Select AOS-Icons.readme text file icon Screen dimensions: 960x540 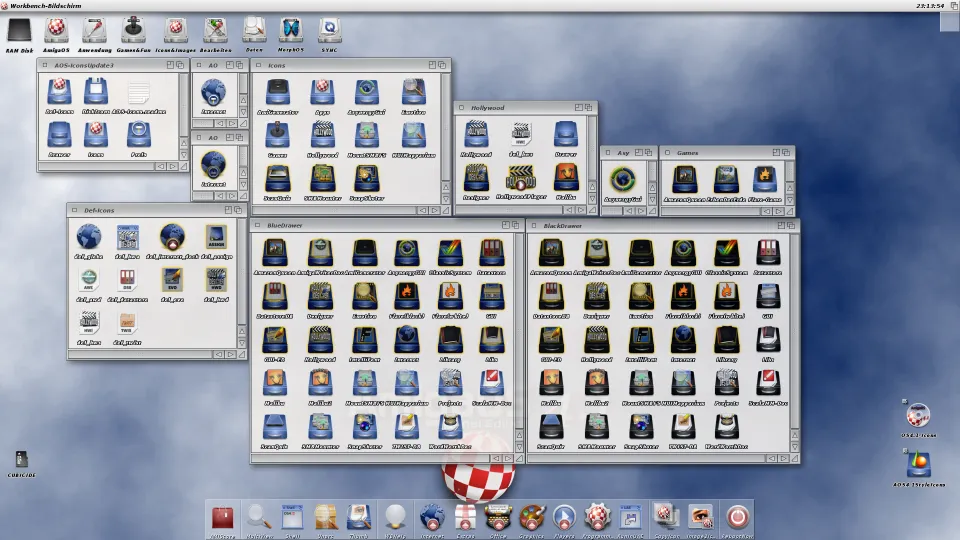[x=139, y=94]
